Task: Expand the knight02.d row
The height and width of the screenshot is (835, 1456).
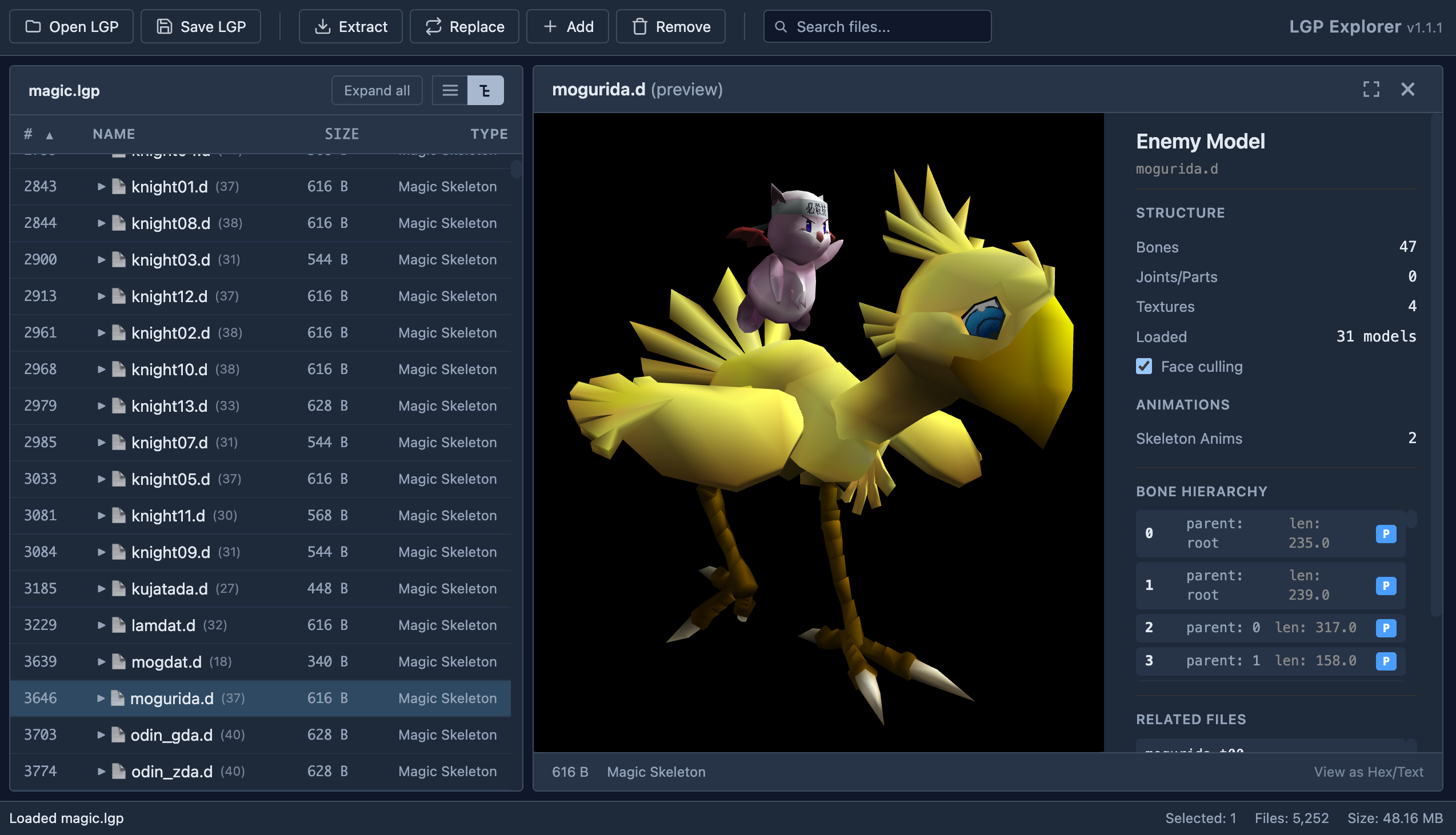Action: [101, 332]
